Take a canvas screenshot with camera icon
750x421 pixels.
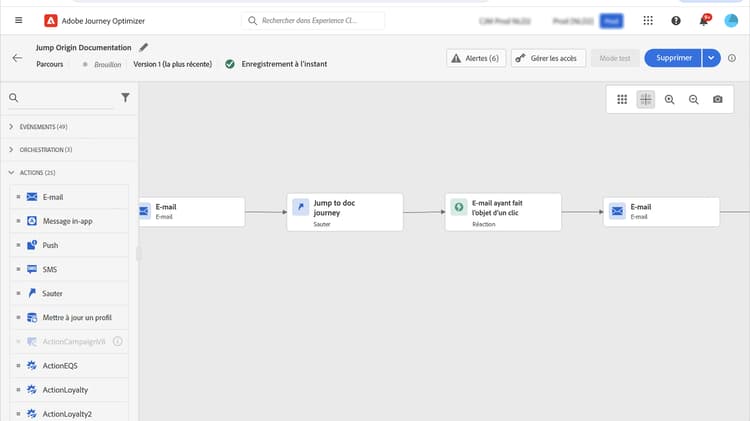click(x=717, y=99)
